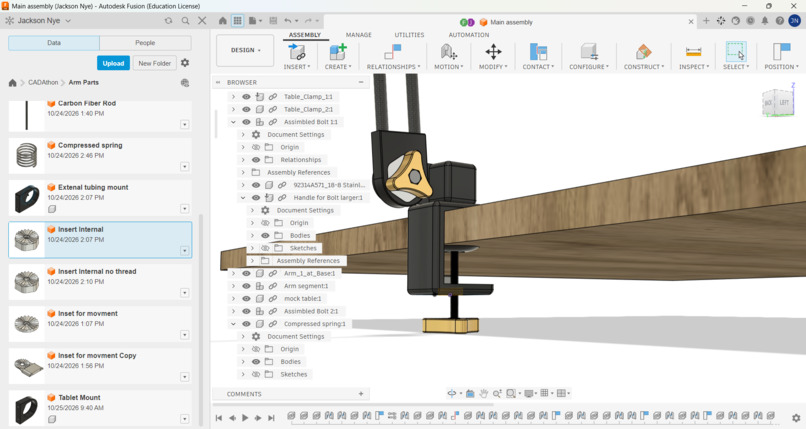Play the timeline
The image size is (806, 429).
pyautogui.click(x=245, y=418)
